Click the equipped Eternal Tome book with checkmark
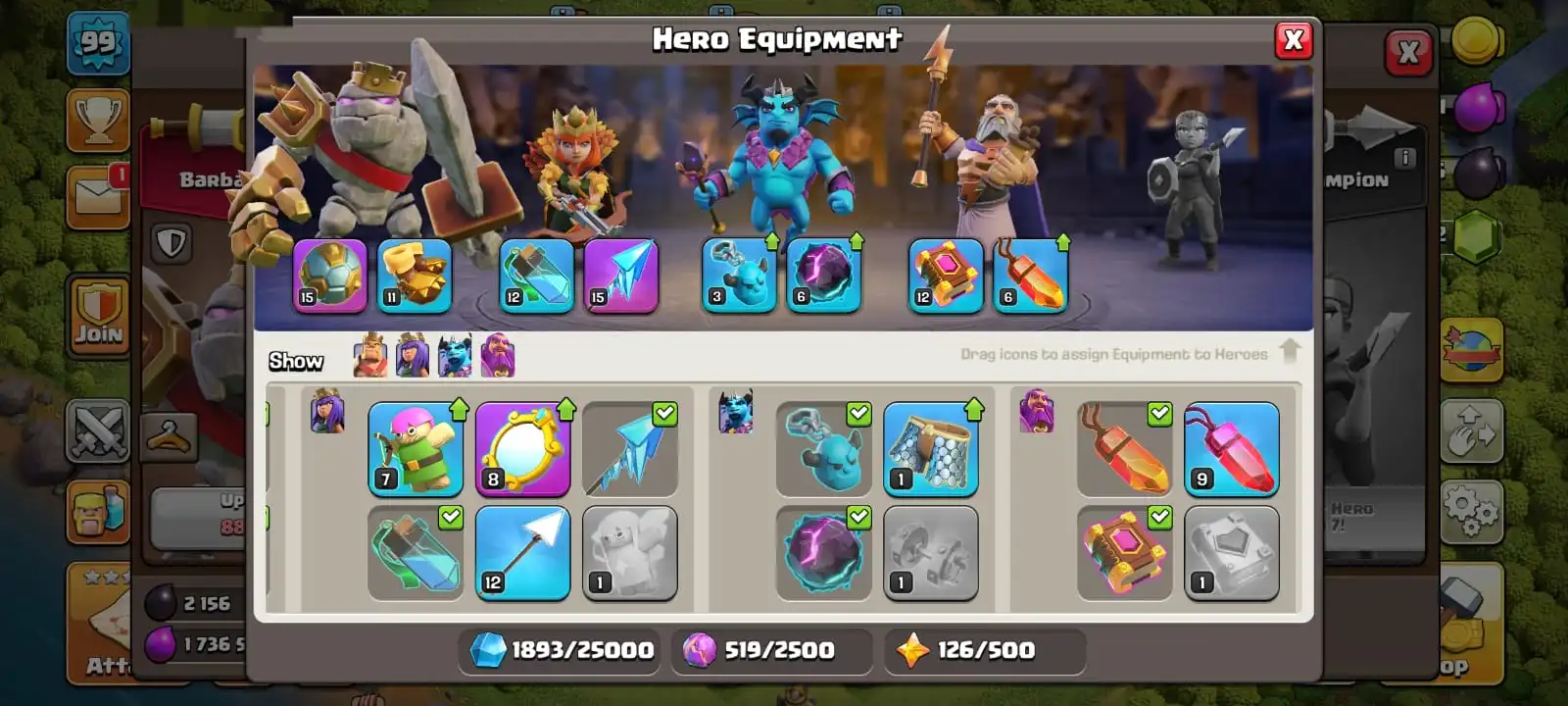 click(1124, 553)
